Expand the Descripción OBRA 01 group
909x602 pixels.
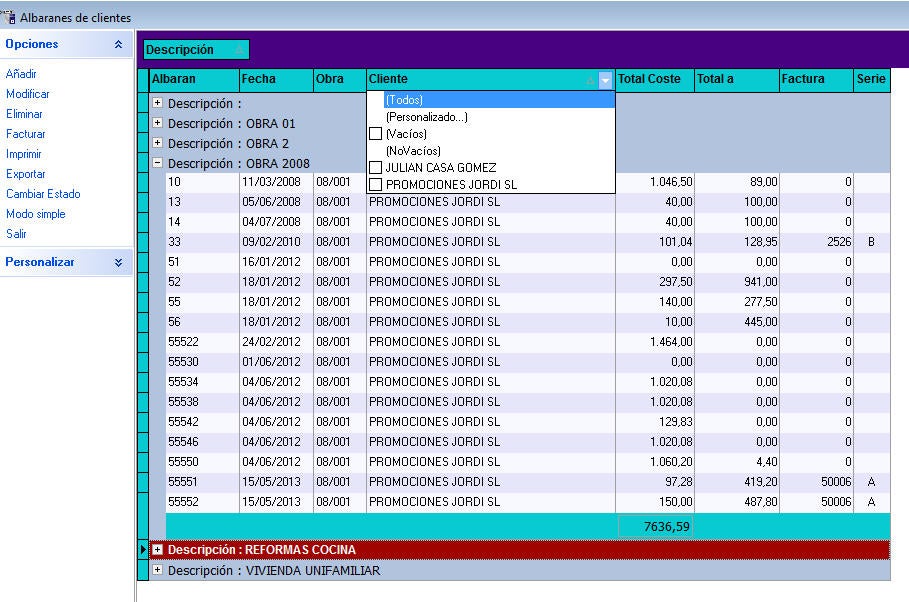pyautogui.click(x=157, y=123)
